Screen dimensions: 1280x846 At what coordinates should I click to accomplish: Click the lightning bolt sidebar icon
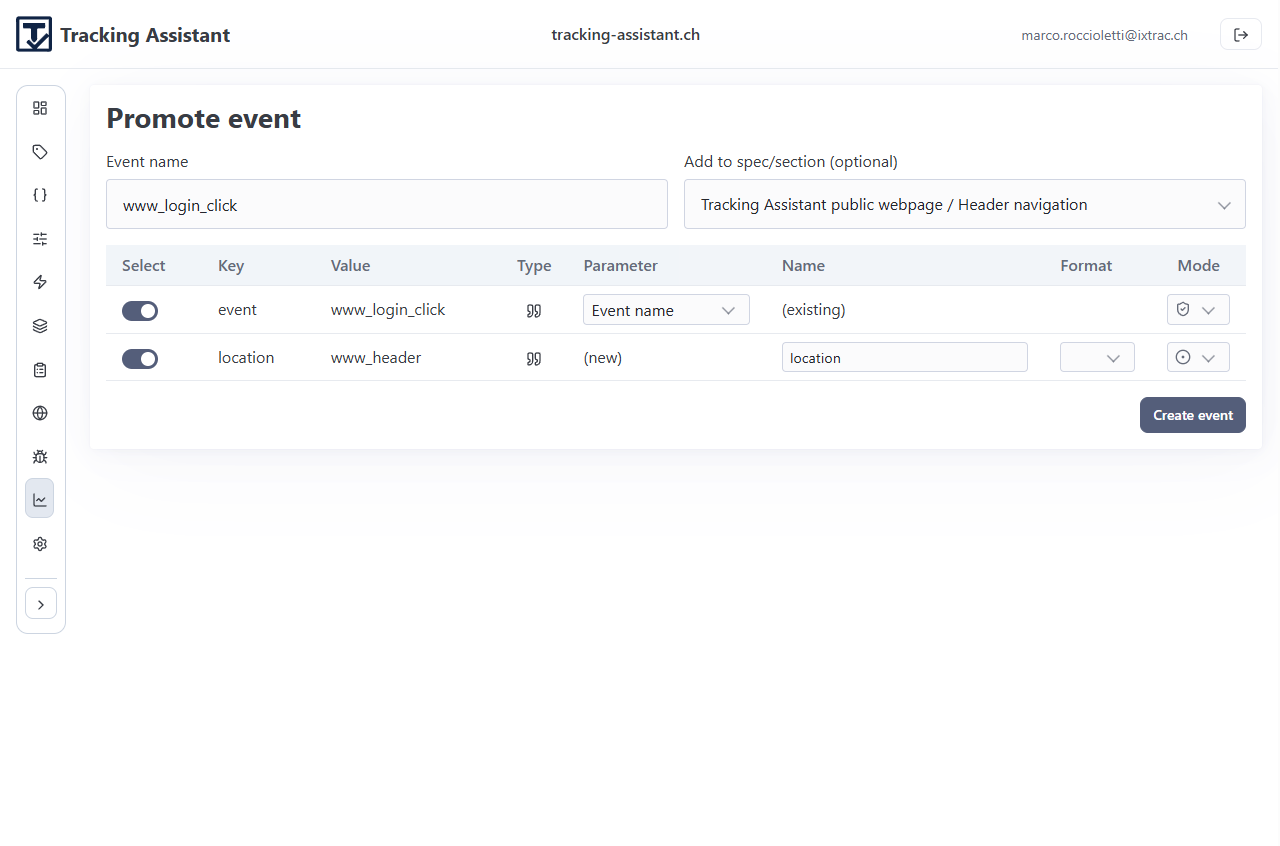click(40, 282)
